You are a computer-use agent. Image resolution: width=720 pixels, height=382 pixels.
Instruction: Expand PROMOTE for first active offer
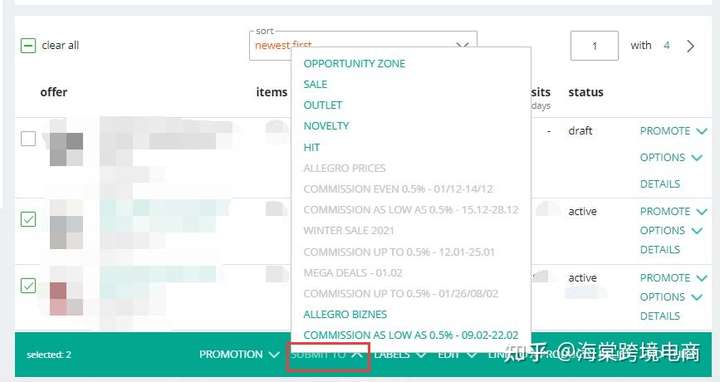click(x=673, y=212)
